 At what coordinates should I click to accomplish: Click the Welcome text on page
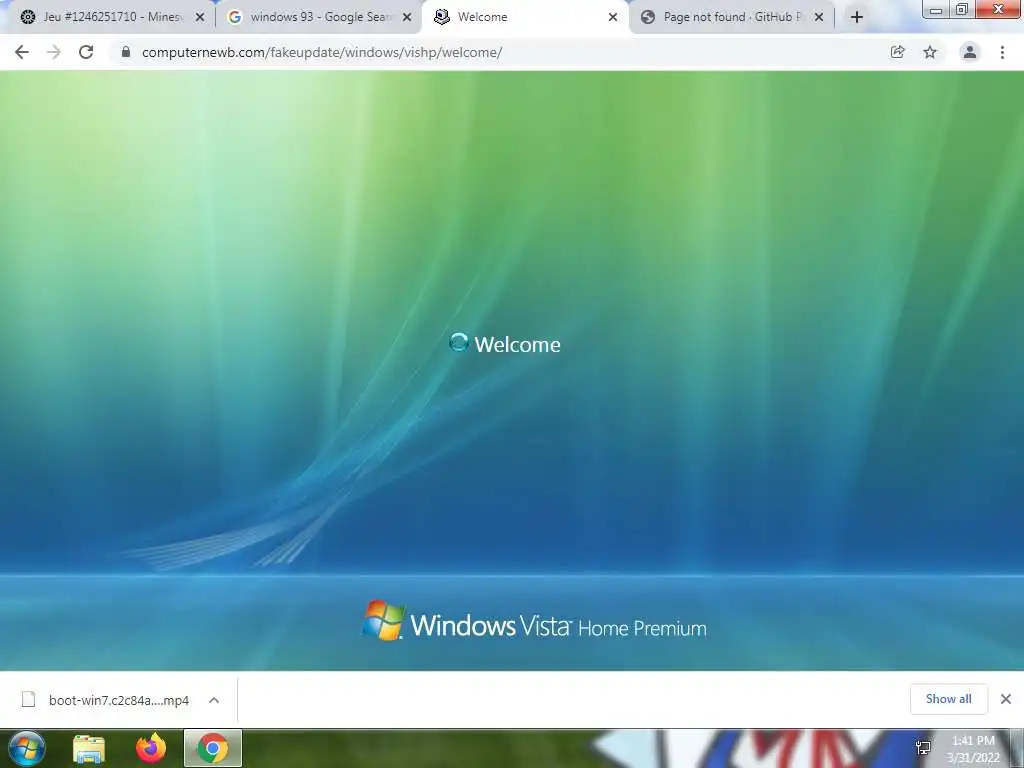pyautogui.click(x=517, y=345)
